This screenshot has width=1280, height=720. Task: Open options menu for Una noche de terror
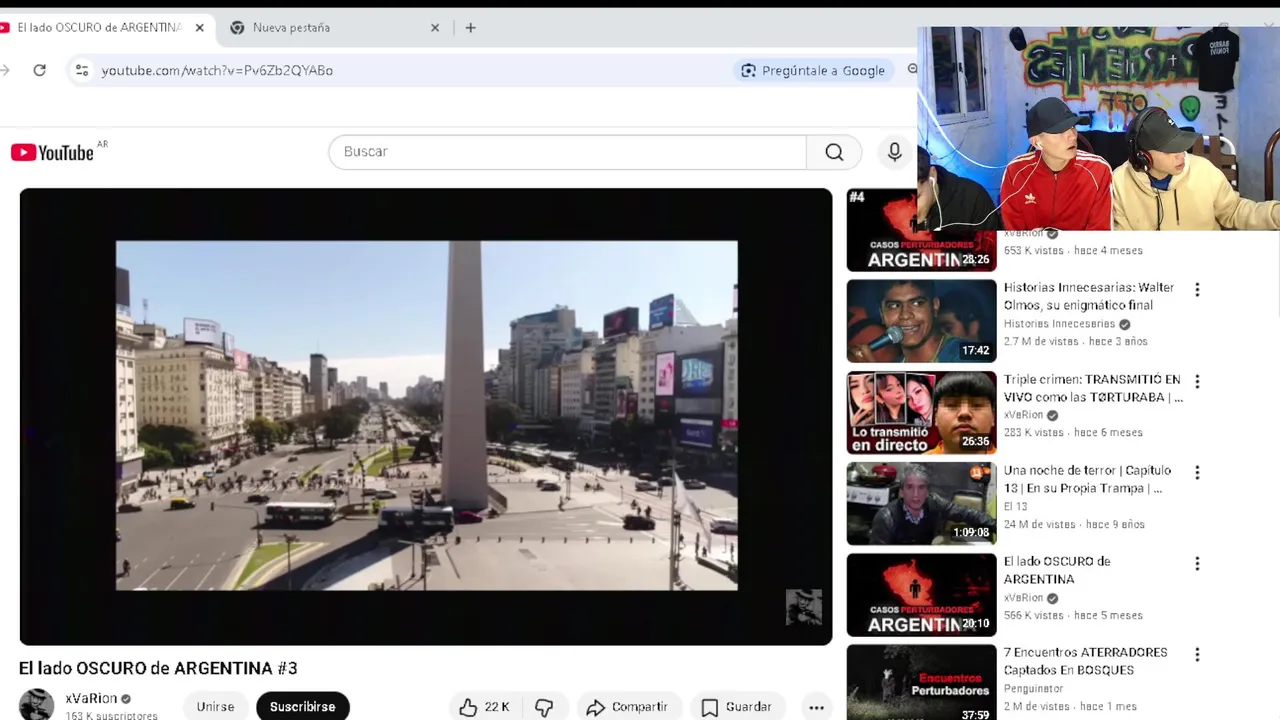1197,472
